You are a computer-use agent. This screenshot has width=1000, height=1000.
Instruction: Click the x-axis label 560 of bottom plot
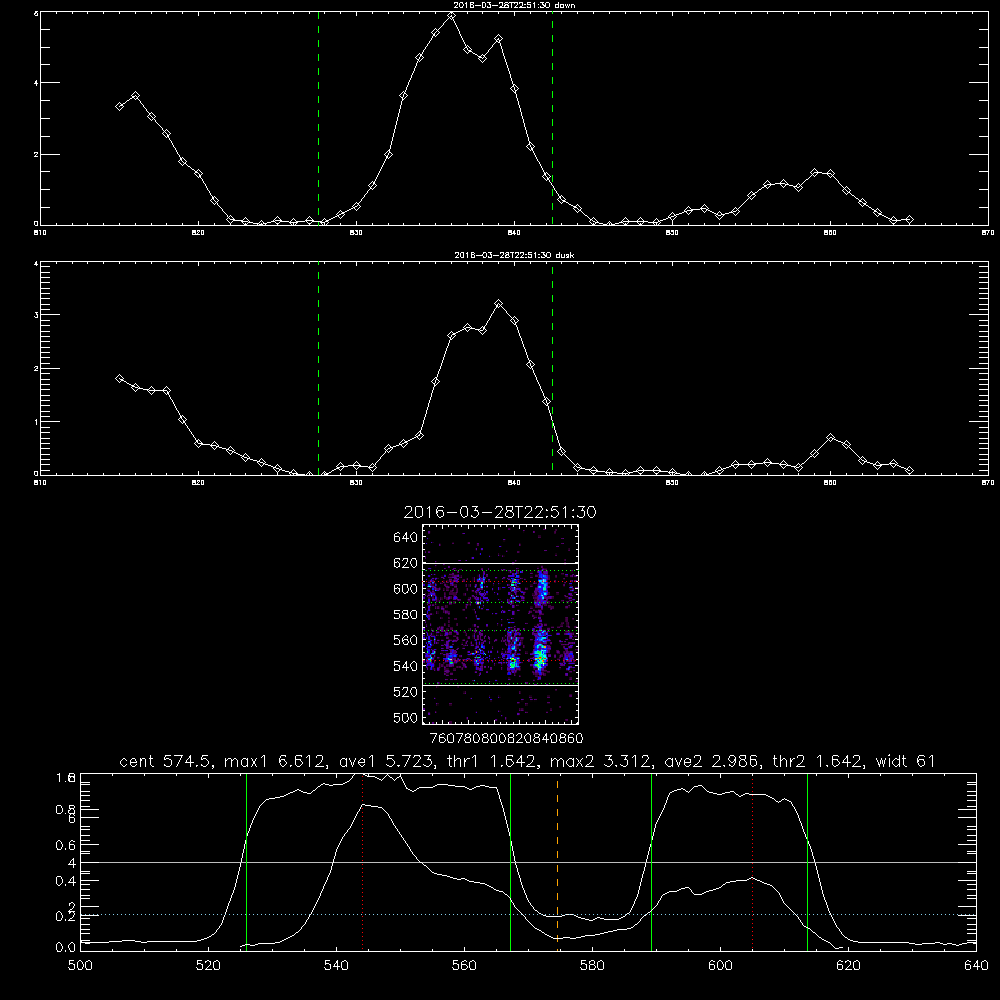[x=464, y=966]
